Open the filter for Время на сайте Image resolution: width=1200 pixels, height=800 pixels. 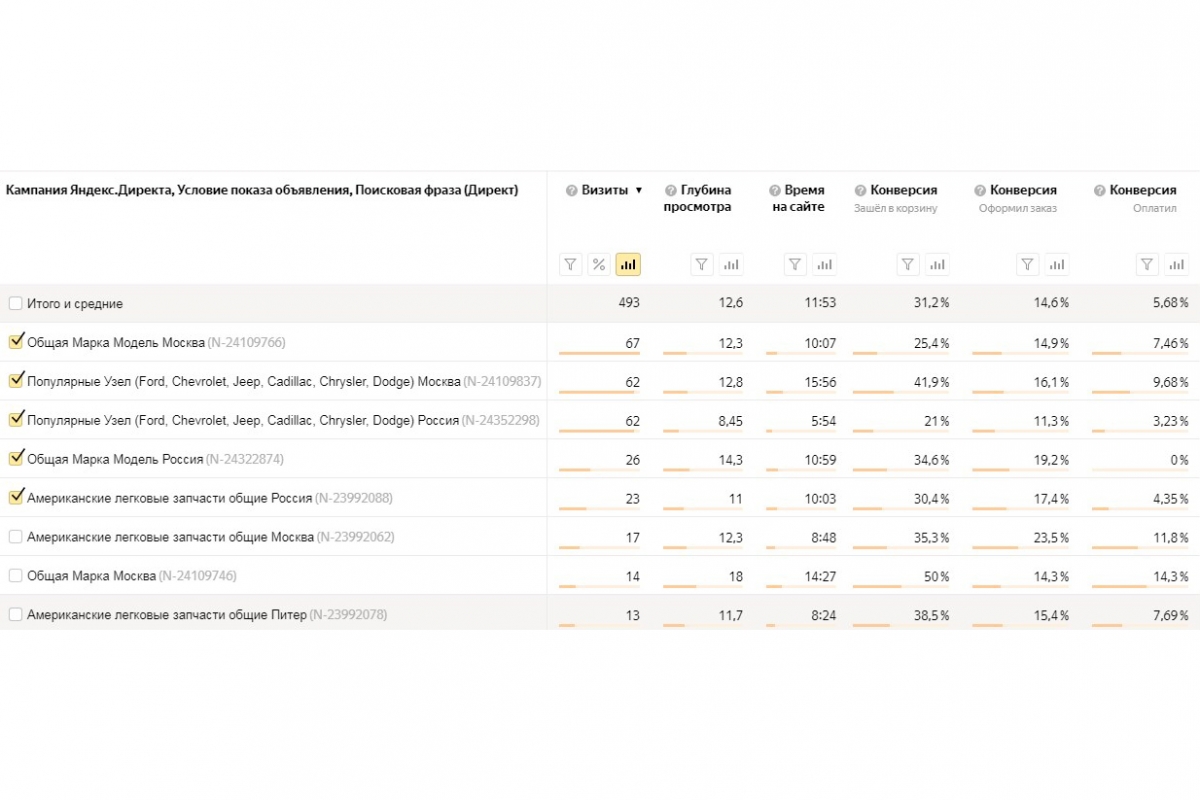(x=795, y=265)
